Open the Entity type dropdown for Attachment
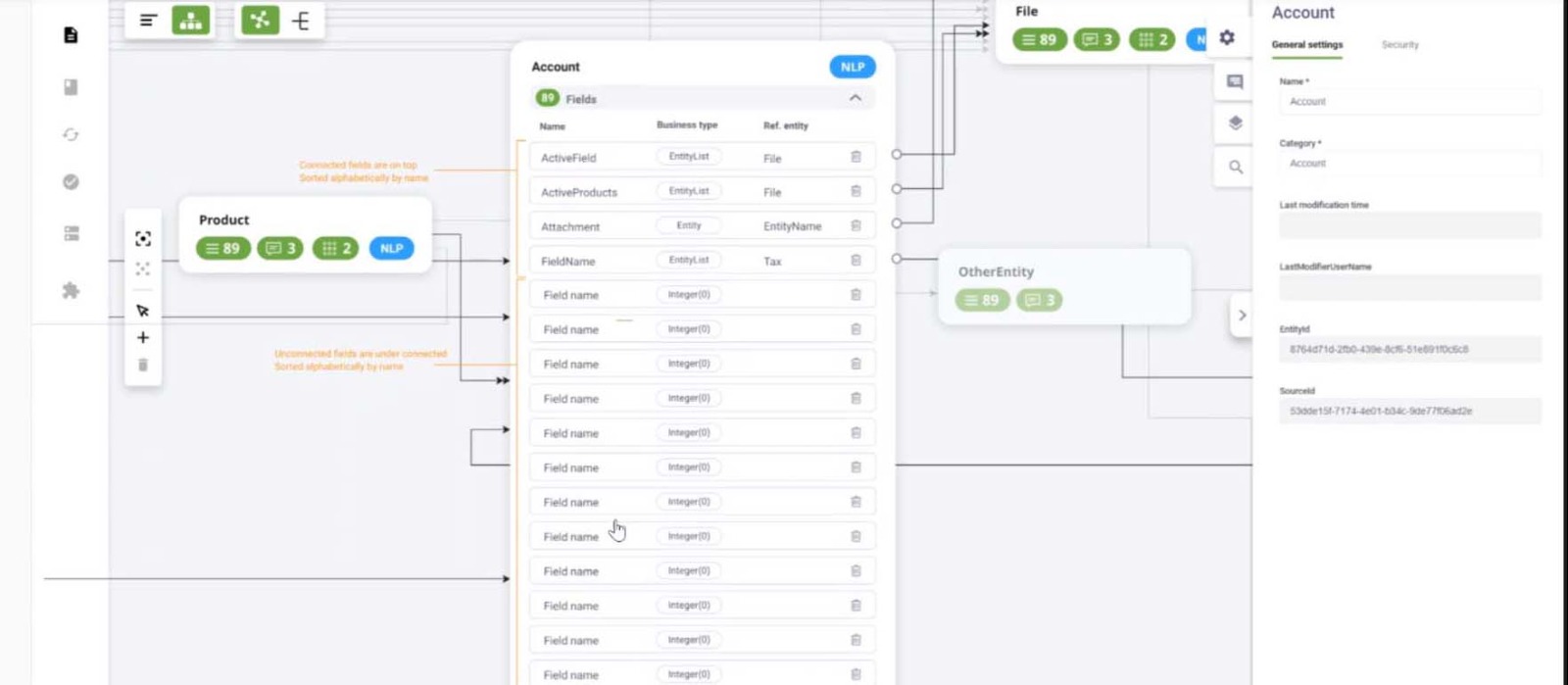Image resolution: width=1568 pixels, height=685 pixels. tap(689, 225)
